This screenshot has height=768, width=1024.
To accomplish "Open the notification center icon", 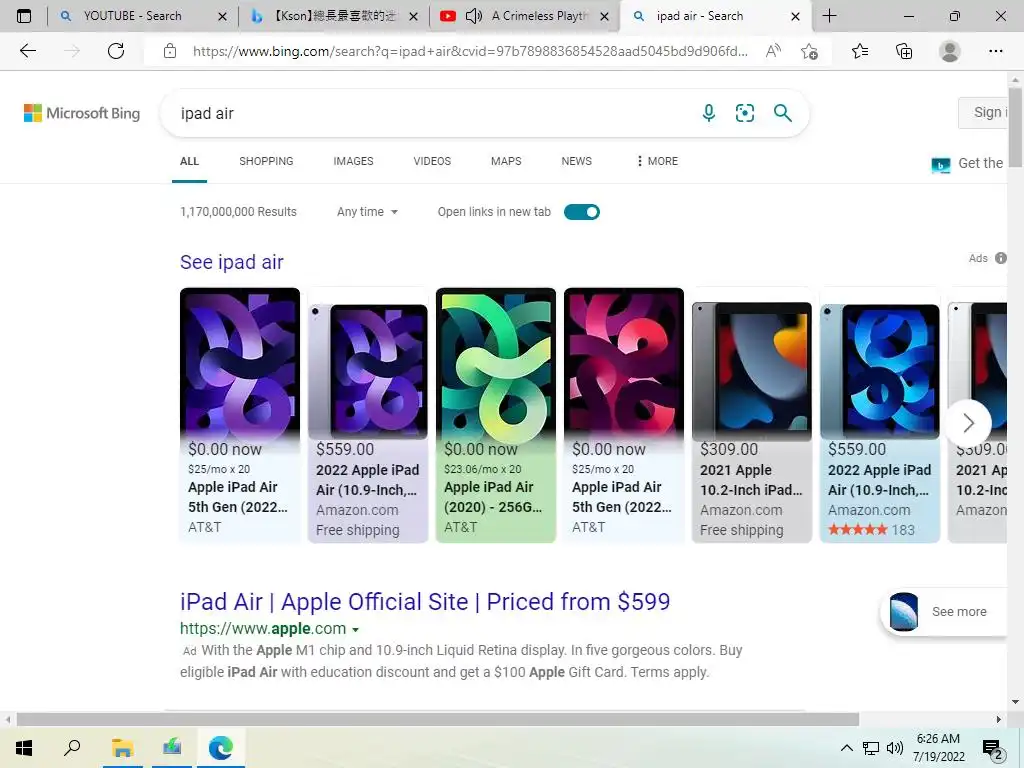I will click(993, 749).
